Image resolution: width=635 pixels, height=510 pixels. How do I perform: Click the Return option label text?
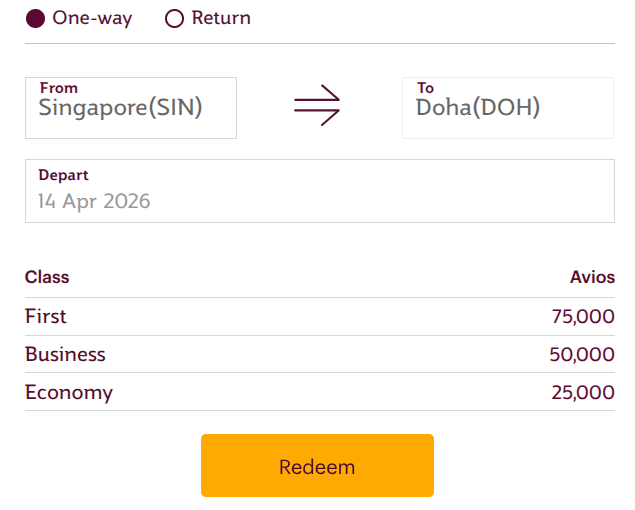(x=221, y=18)
